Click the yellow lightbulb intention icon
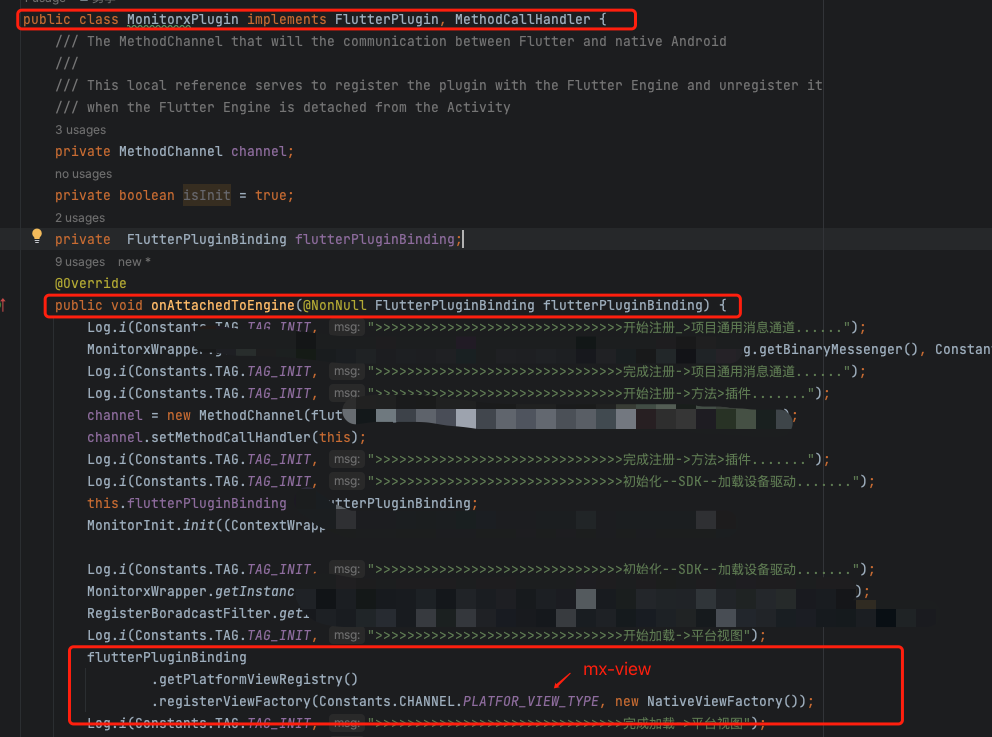 pyautogui.click(x=37, y=237)
